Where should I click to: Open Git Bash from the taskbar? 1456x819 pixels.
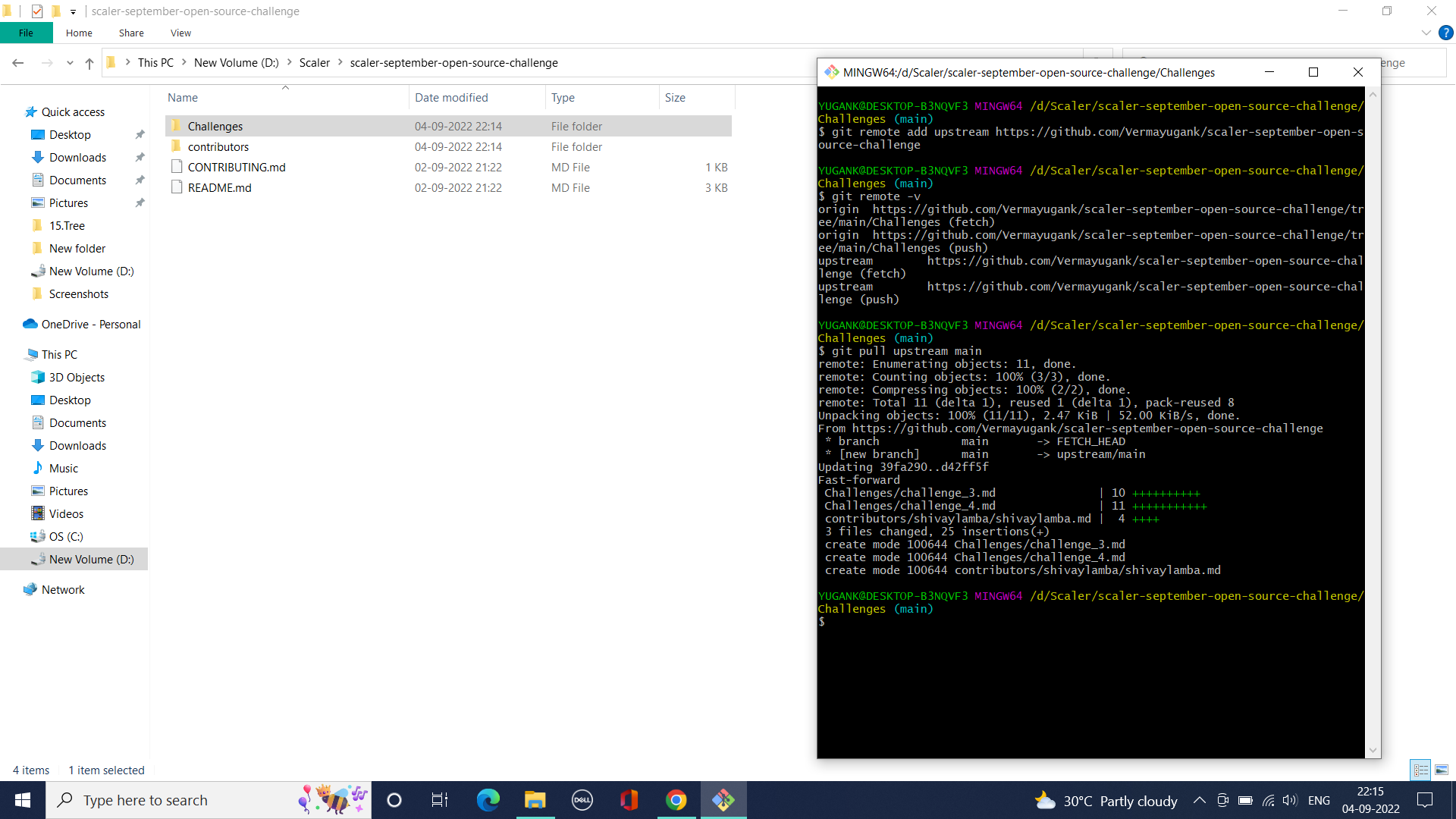coord(723,799)
